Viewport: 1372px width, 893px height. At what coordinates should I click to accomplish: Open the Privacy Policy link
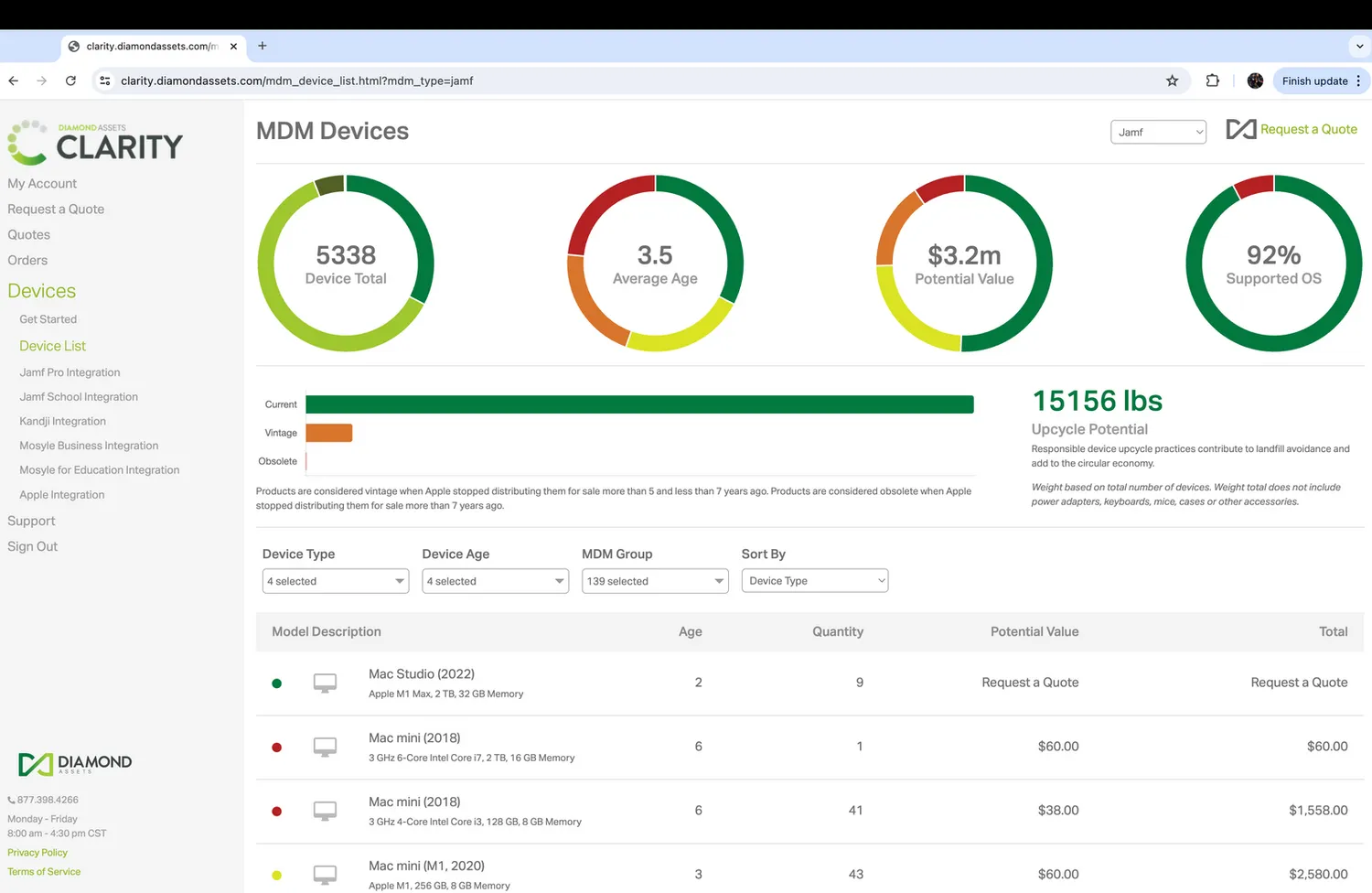[x=38, y=853]
